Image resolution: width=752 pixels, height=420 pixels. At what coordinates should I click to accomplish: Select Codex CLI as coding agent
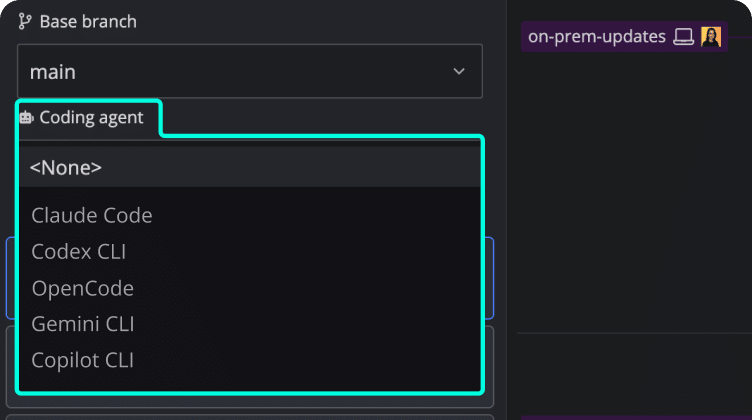click(79, 251)
